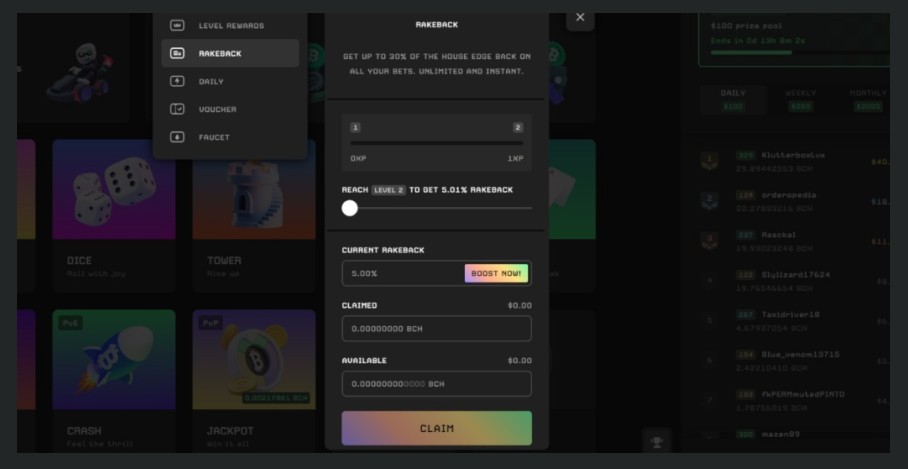The image size is (908, 469).
Task: Click the Available BCH amount field
Action: [x=436, y=384]
